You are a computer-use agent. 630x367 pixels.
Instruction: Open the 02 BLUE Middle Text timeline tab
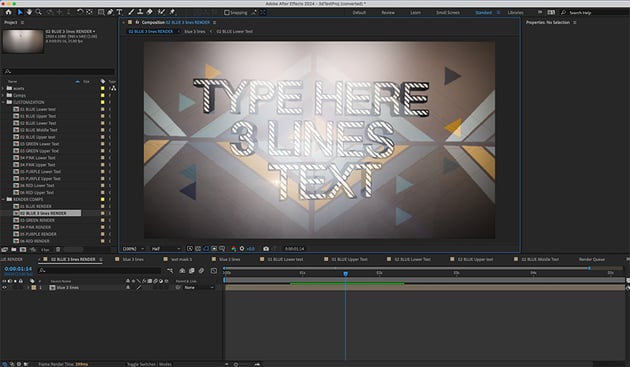[x=540, y=260]
